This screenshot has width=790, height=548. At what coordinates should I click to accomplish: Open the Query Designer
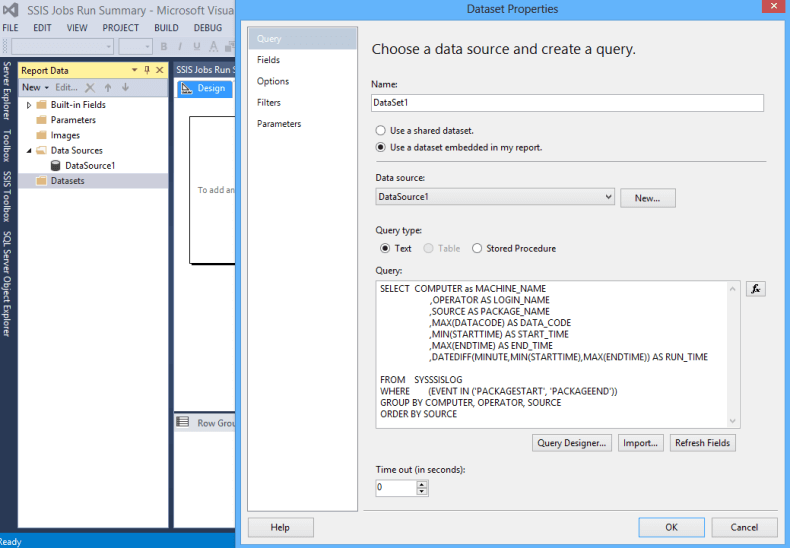click(572, 443)
